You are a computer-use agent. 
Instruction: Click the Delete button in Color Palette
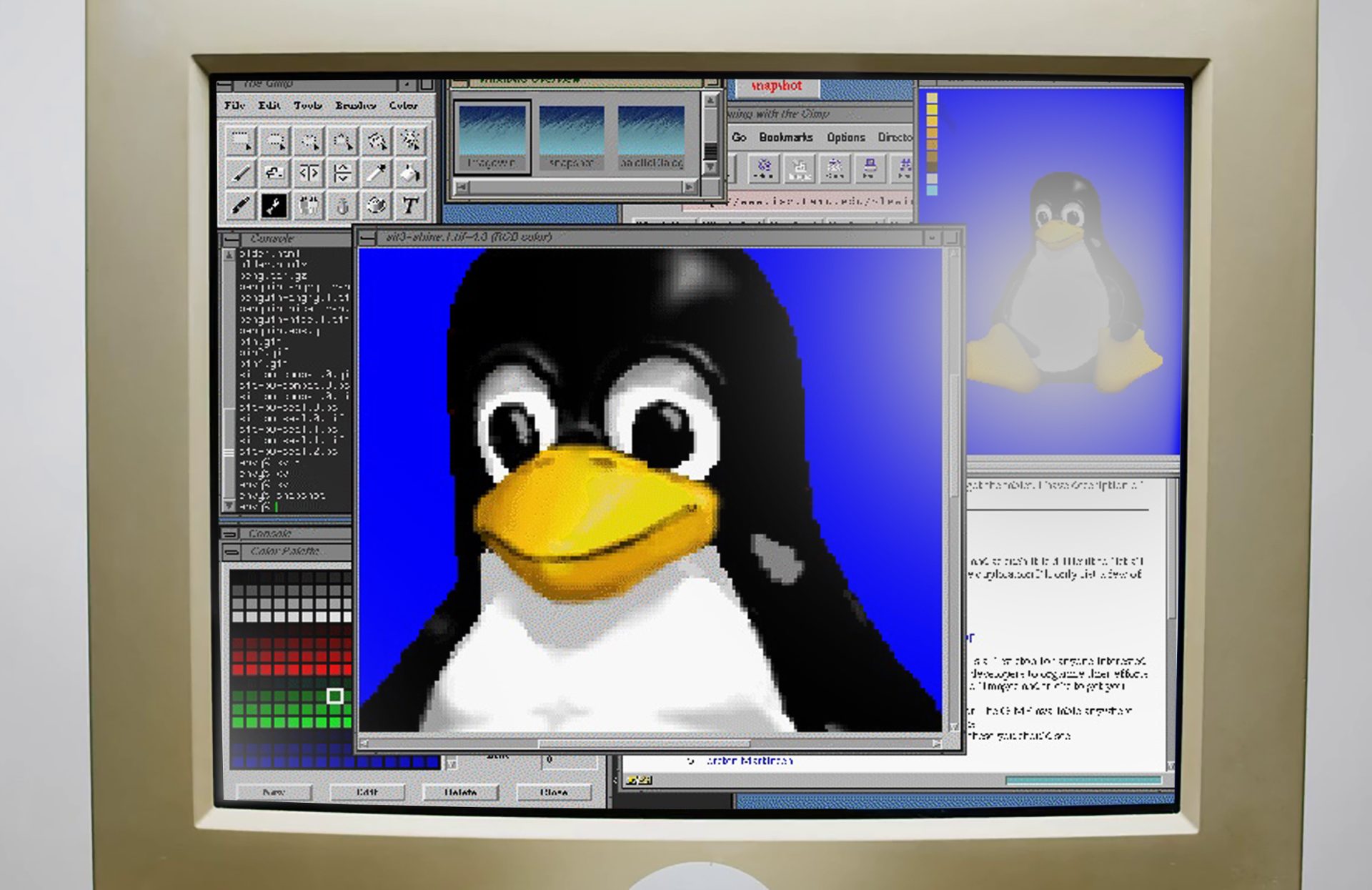(x=460, y=792)
